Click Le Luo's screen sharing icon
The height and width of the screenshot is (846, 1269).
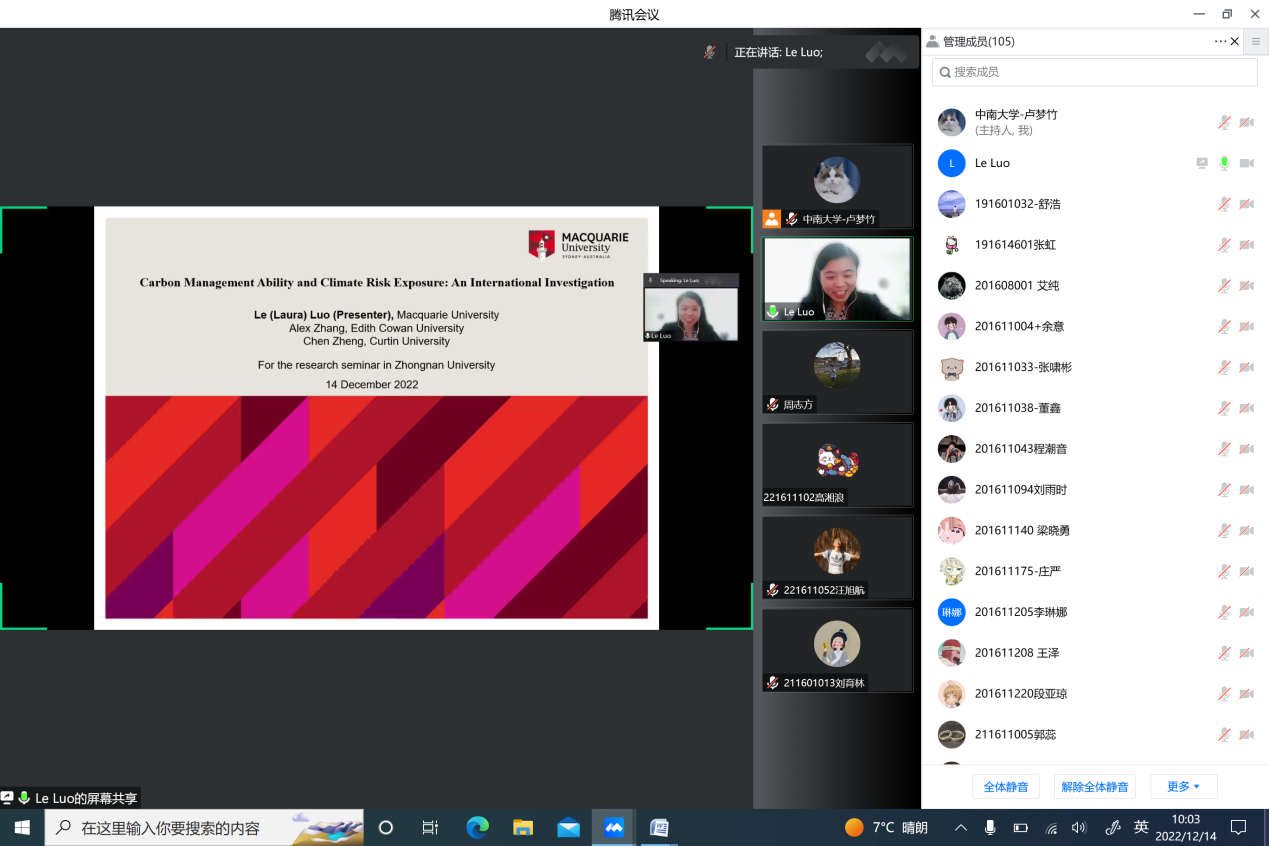point(1202,163)
